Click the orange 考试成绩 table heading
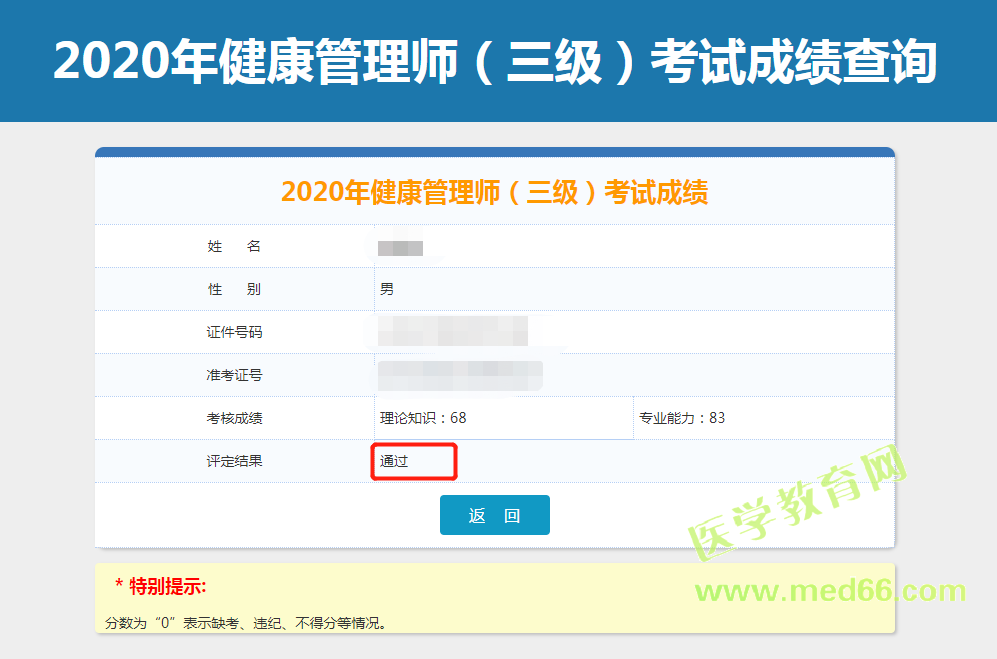The image size is (997, 659). pyautogui.click(x=494, y=193)
